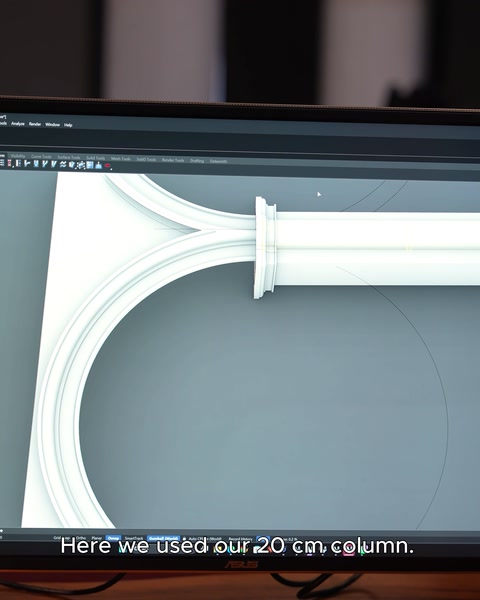Switch to the SubD Tools tab
This screenshot has height=600, width=480.
click(146, 159)
